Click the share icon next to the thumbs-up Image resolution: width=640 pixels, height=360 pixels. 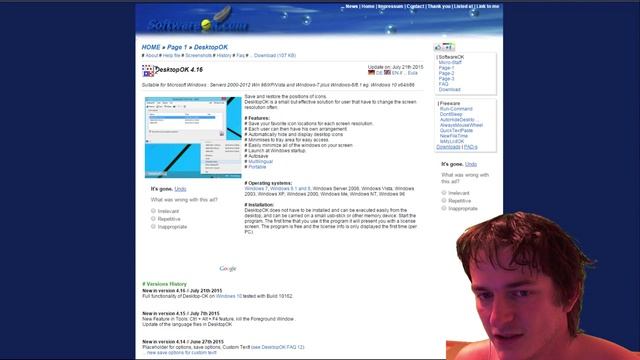[449, 47]
